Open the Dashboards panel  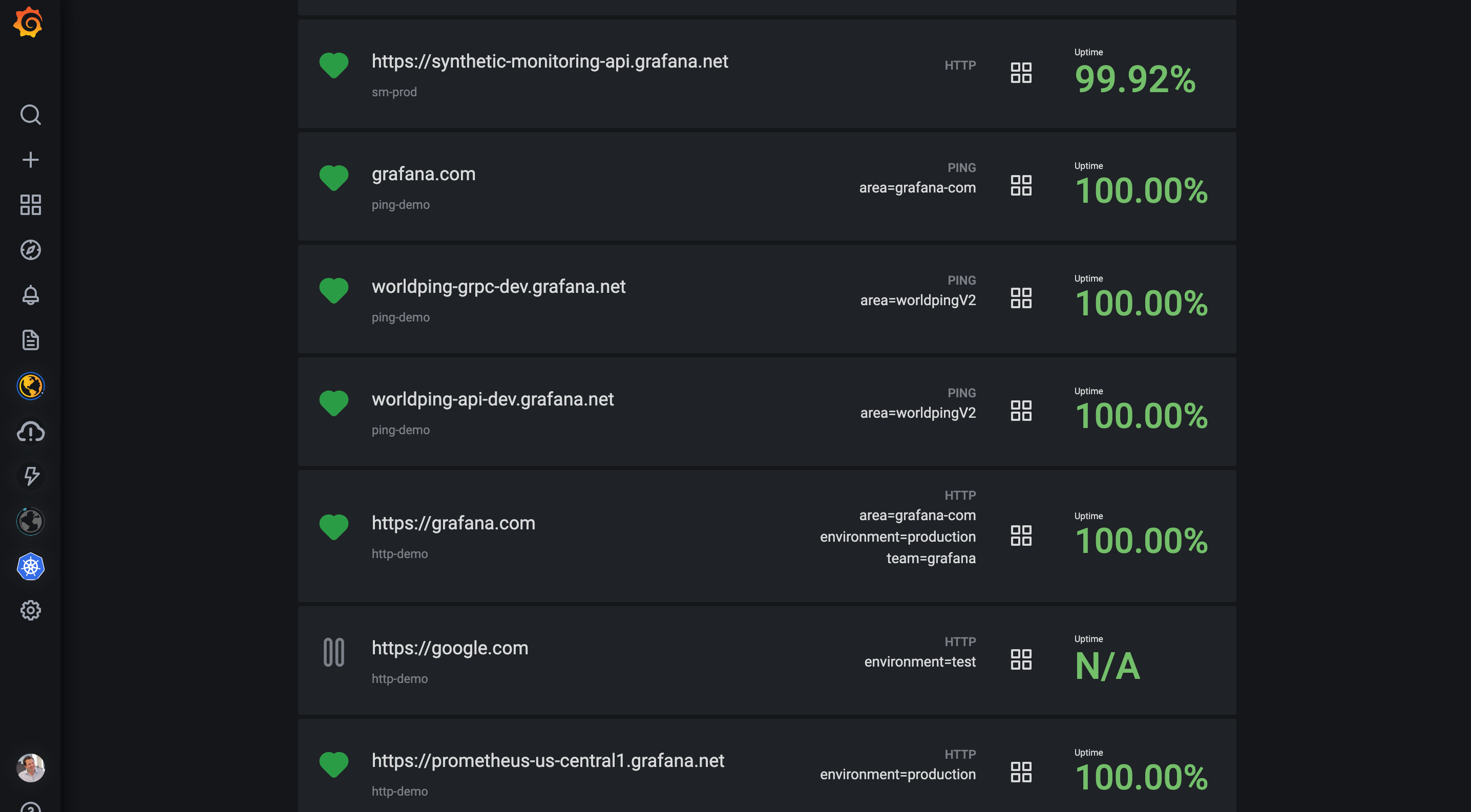coord(30,205)
